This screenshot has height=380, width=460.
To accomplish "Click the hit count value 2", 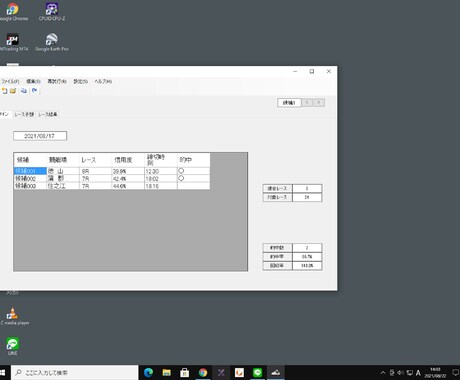I will pyautogui.click(x=307, y=248).
